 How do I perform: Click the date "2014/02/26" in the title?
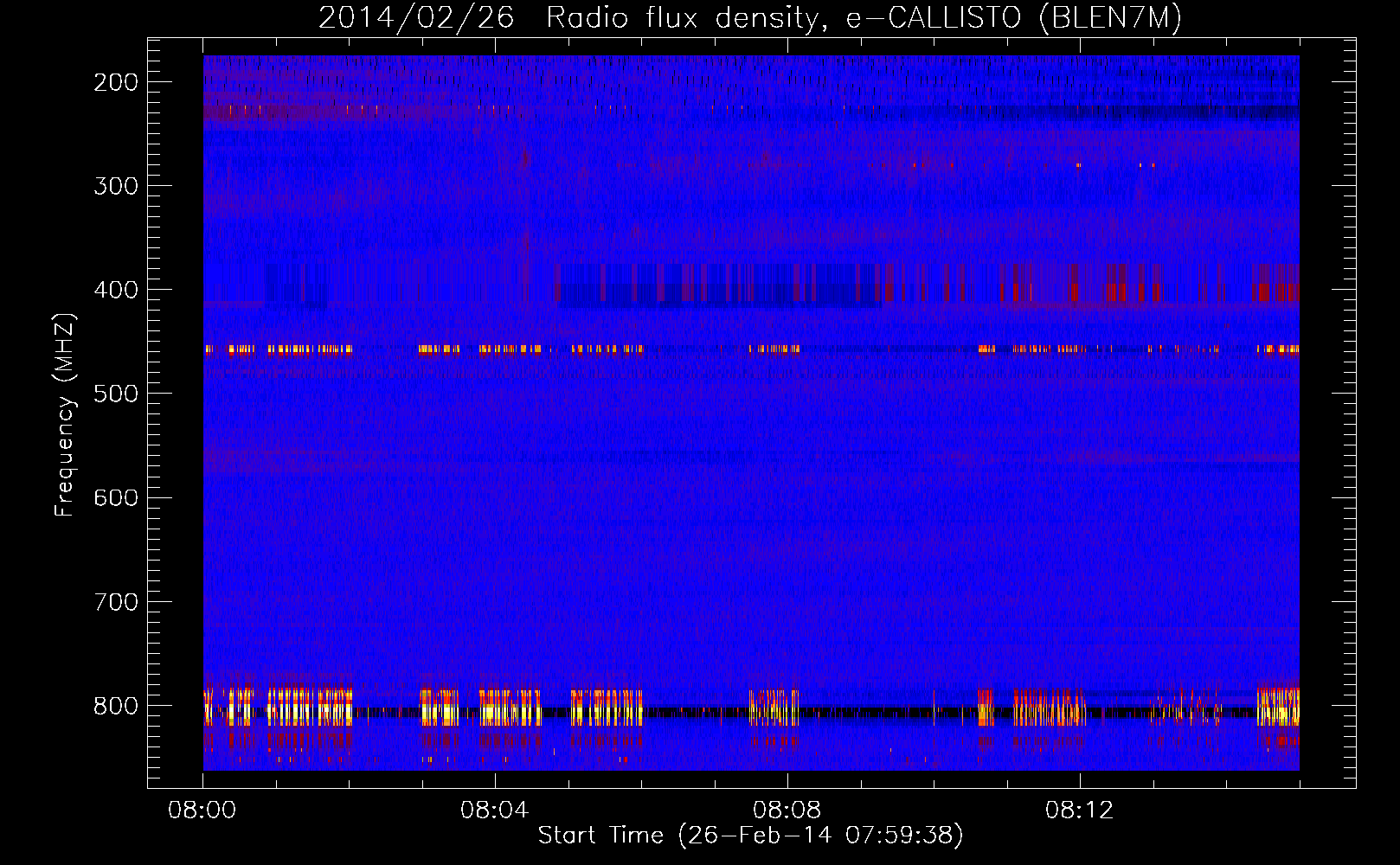(416, 18)
